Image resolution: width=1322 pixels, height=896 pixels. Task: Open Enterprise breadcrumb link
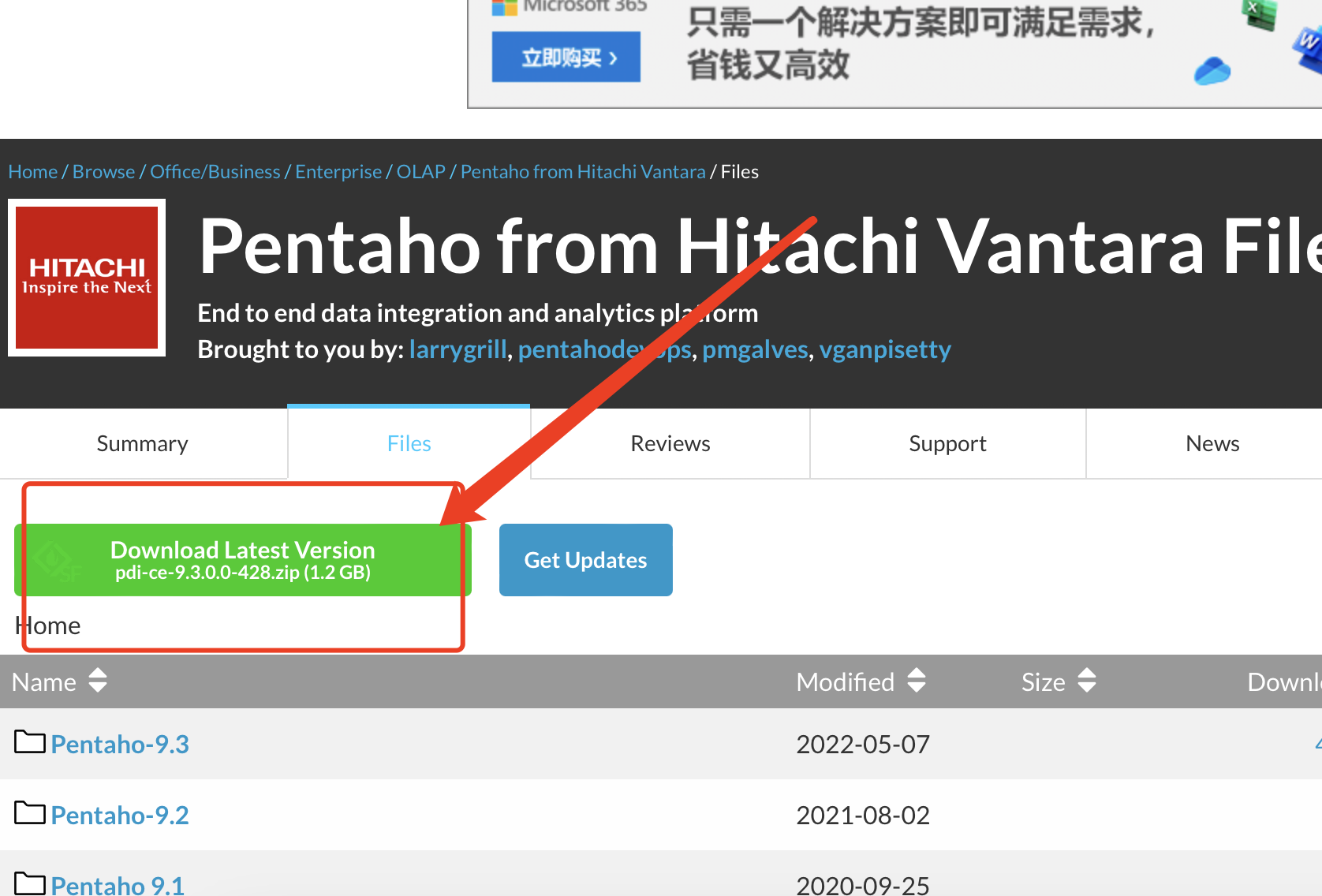338,172
